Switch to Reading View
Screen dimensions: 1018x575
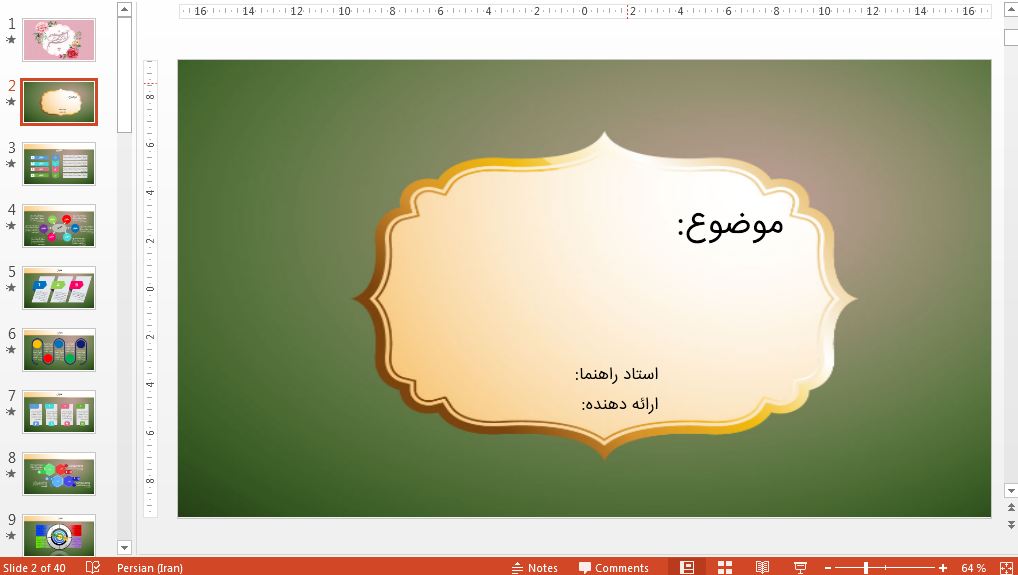[762, 567]
